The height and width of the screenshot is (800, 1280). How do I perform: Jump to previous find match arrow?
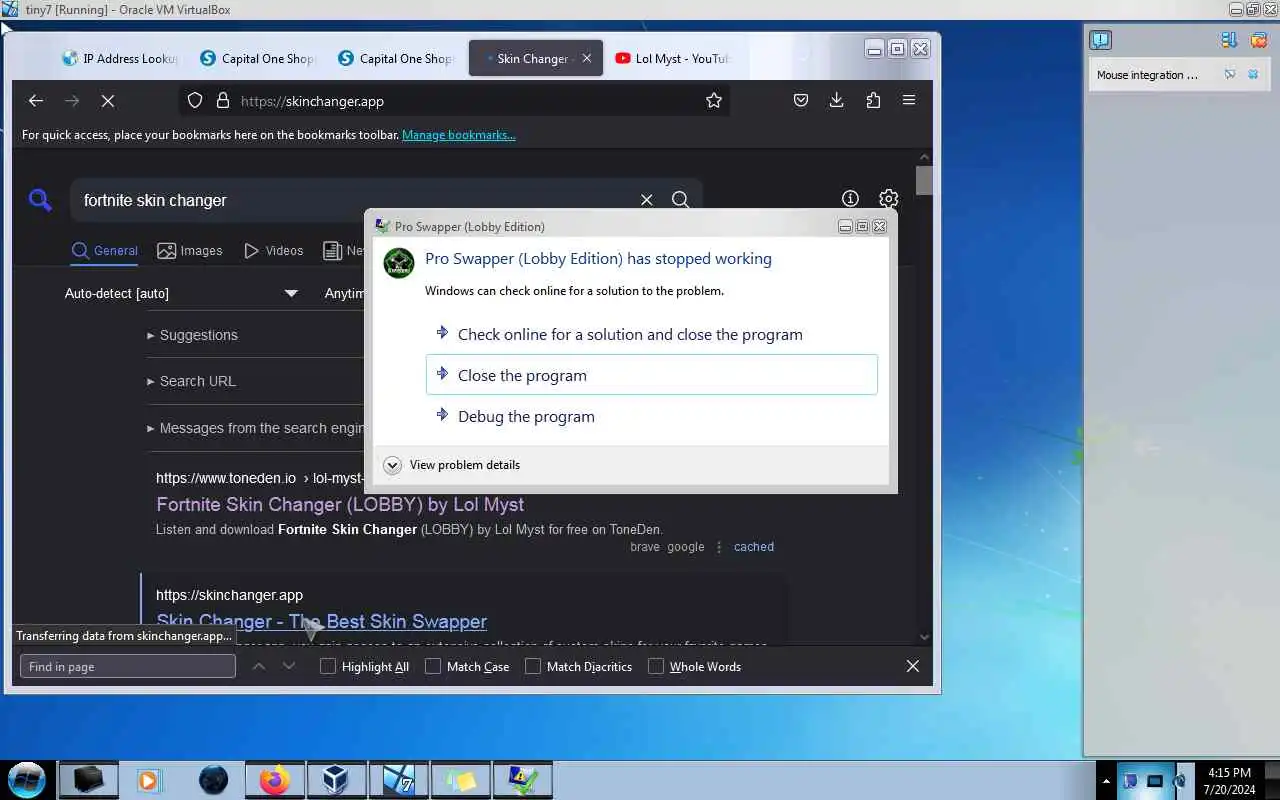coord(259,666)
